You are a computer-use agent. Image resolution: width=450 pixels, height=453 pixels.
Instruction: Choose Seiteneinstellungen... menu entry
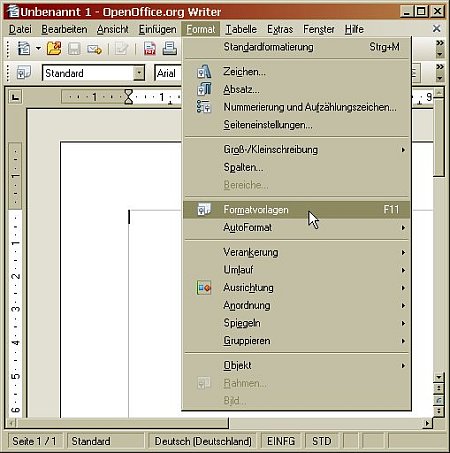click(297, 125)
